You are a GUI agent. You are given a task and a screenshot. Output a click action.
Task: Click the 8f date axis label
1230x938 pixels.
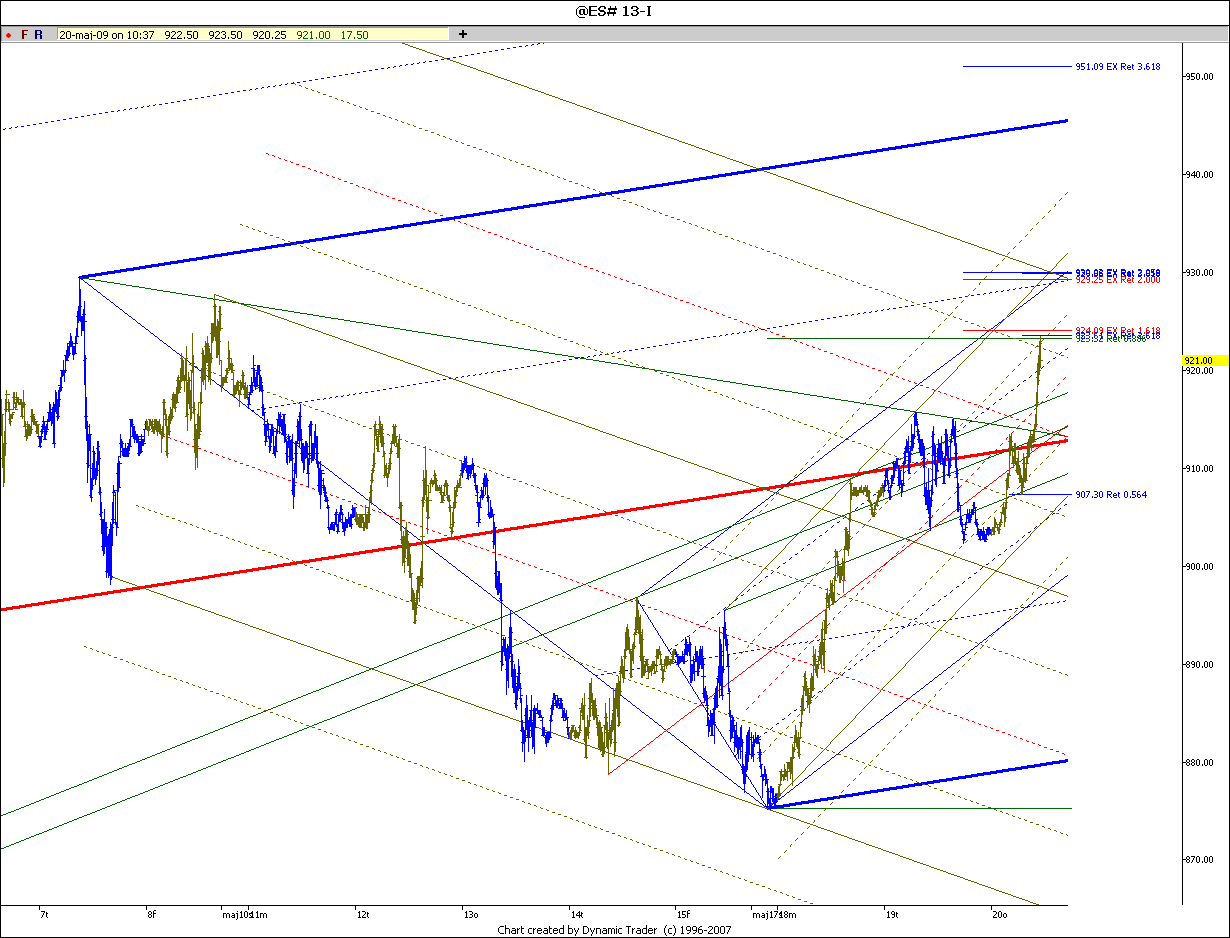[x=151, y=914]
